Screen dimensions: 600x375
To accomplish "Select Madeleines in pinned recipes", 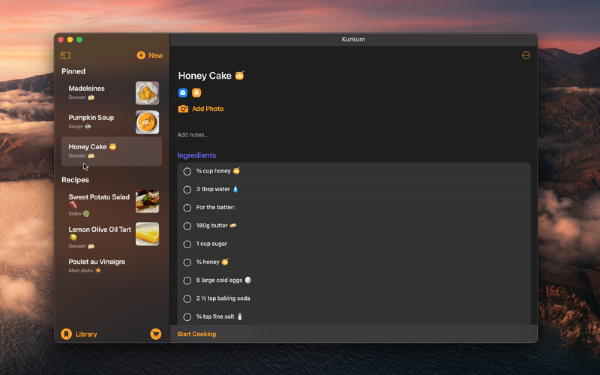I will (x=111, y=93).
